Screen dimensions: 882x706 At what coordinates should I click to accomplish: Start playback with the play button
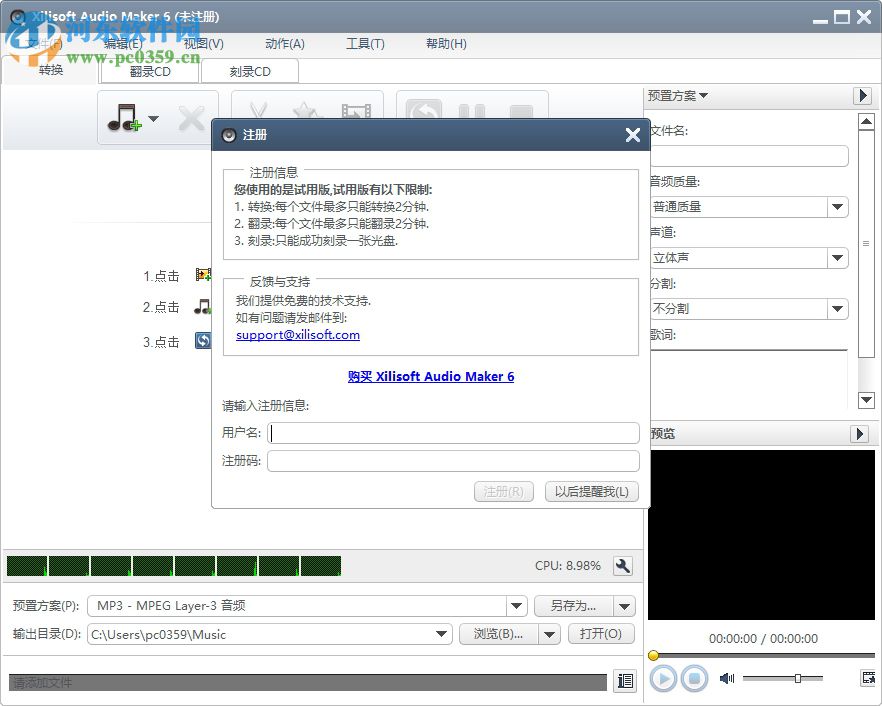pyautogui.click(x=663, y=678)
